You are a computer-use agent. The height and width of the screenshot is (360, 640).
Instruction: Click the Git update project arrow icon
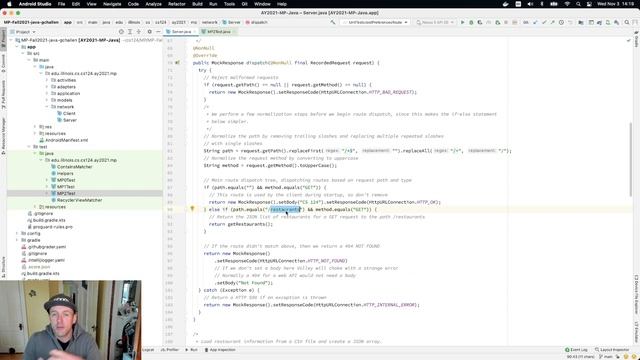click(535, 22)
